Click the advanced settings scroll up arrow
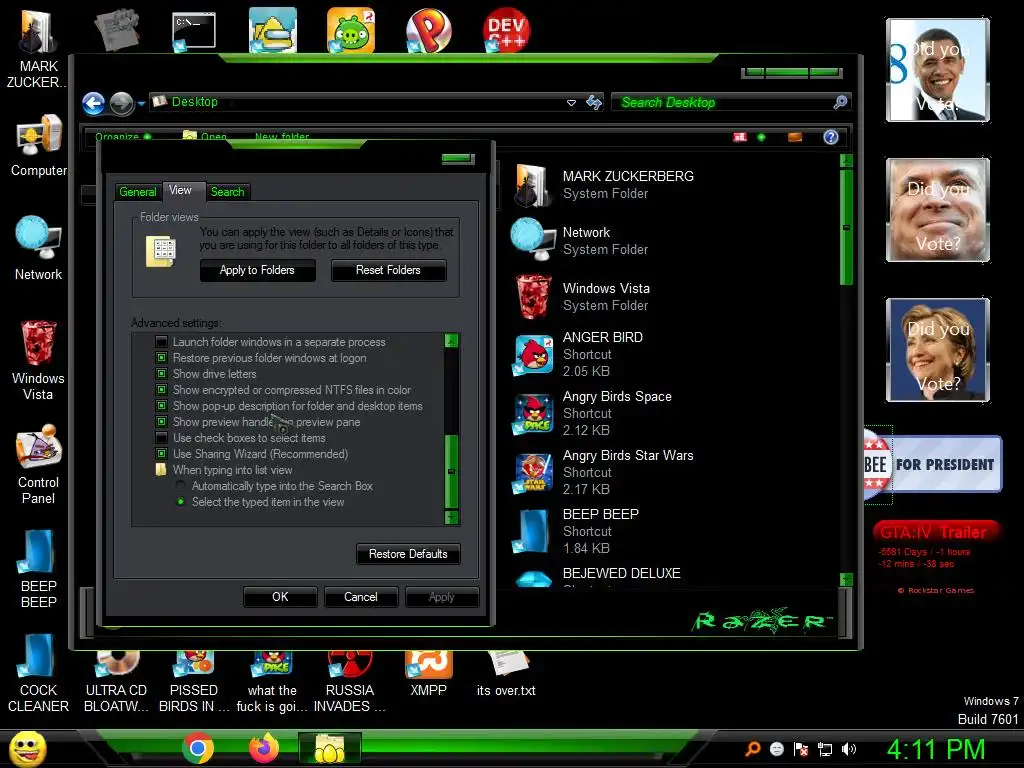 coord(451,341)
